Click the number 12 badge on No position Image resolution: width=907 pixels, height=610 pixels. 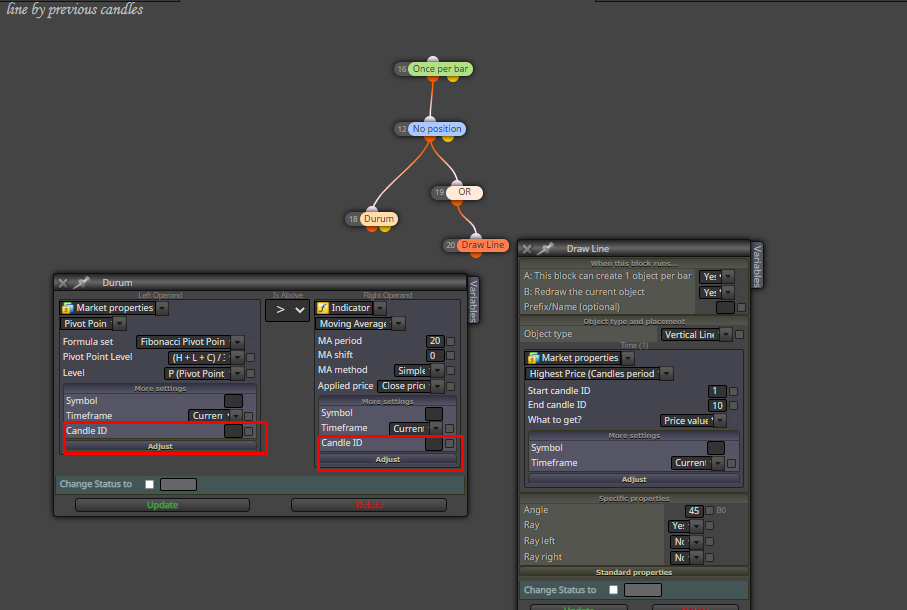click(x=401, y=129)
